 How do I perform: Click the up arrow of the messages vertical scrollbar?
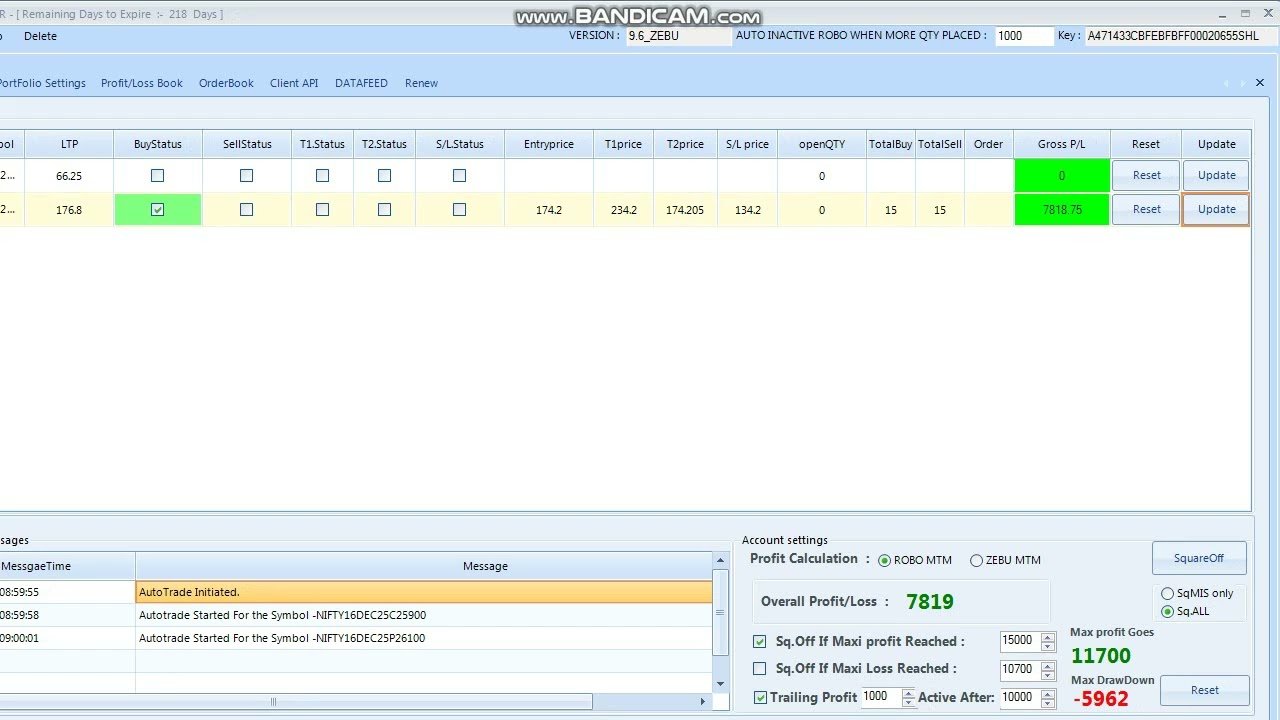[720, 561]
